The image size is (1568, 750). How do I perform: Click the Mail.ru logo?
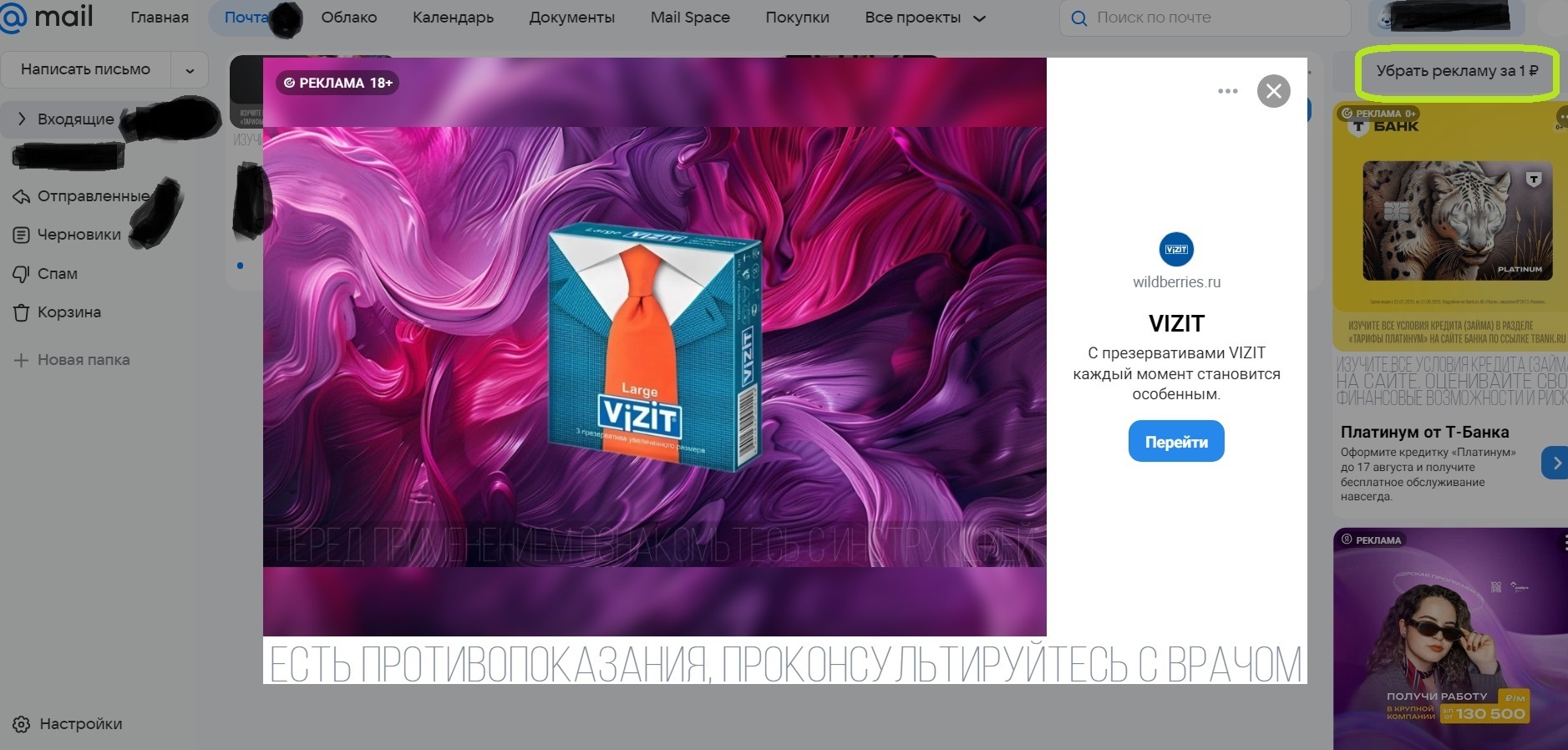[x=48, y=17]
